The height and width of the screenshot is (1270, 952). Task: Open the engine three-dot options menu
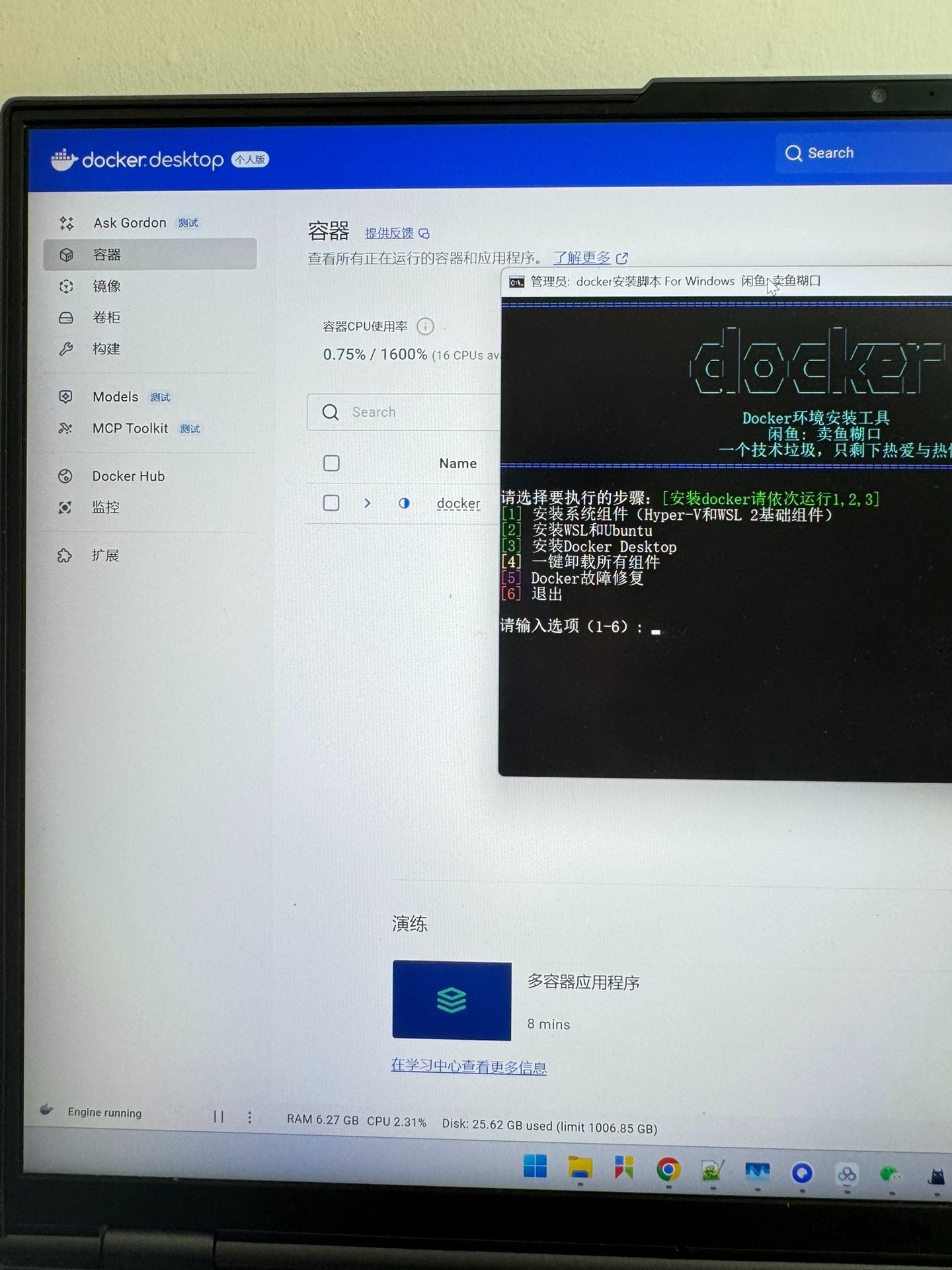(x=249, y=1117)
